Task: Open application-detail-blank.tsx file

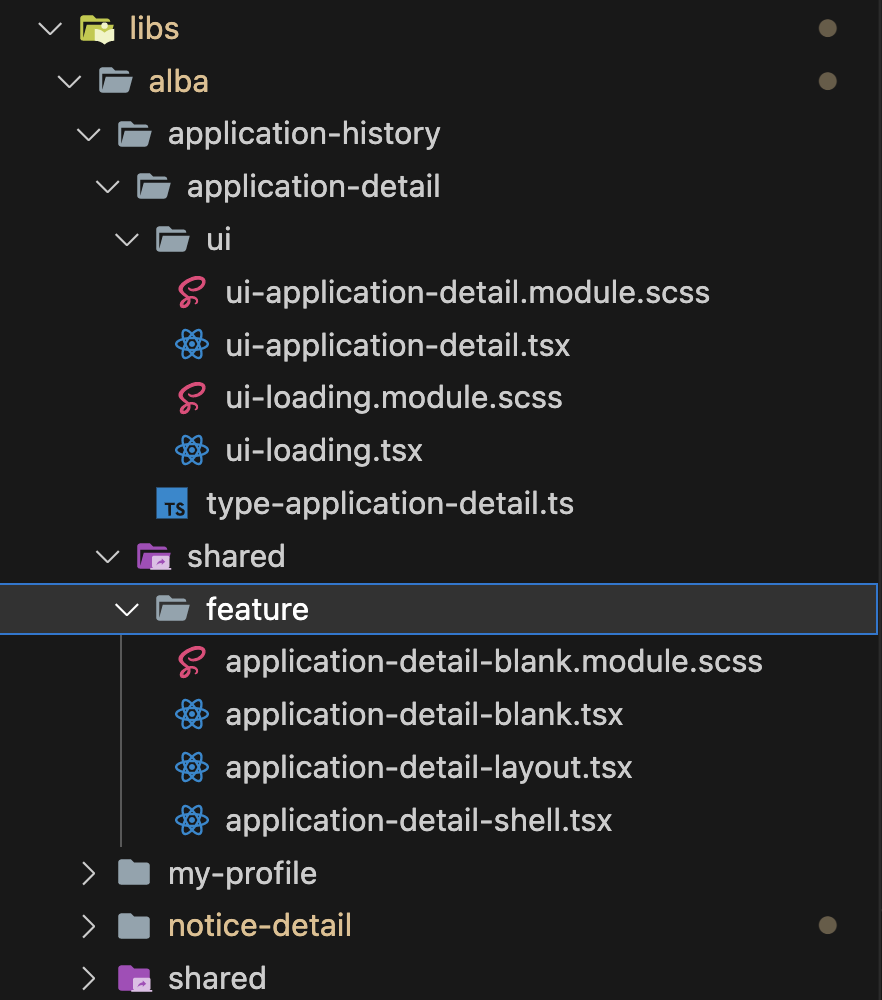Action: (x=424, y=715)
